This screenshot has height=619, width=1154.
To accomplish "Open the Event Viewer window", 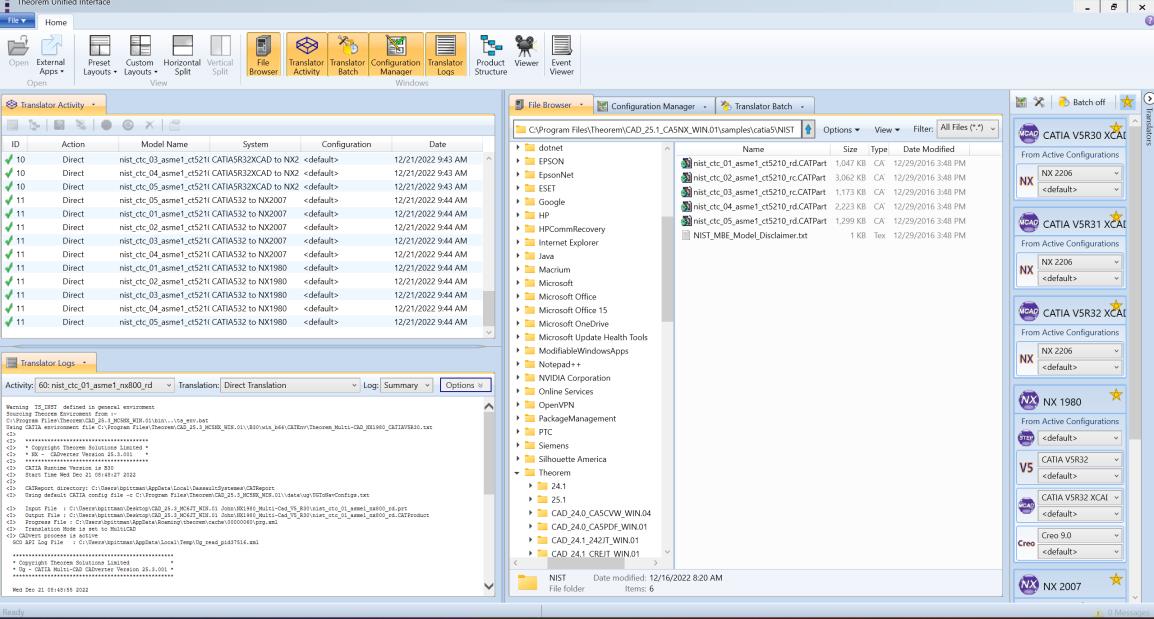I will 562,55.
